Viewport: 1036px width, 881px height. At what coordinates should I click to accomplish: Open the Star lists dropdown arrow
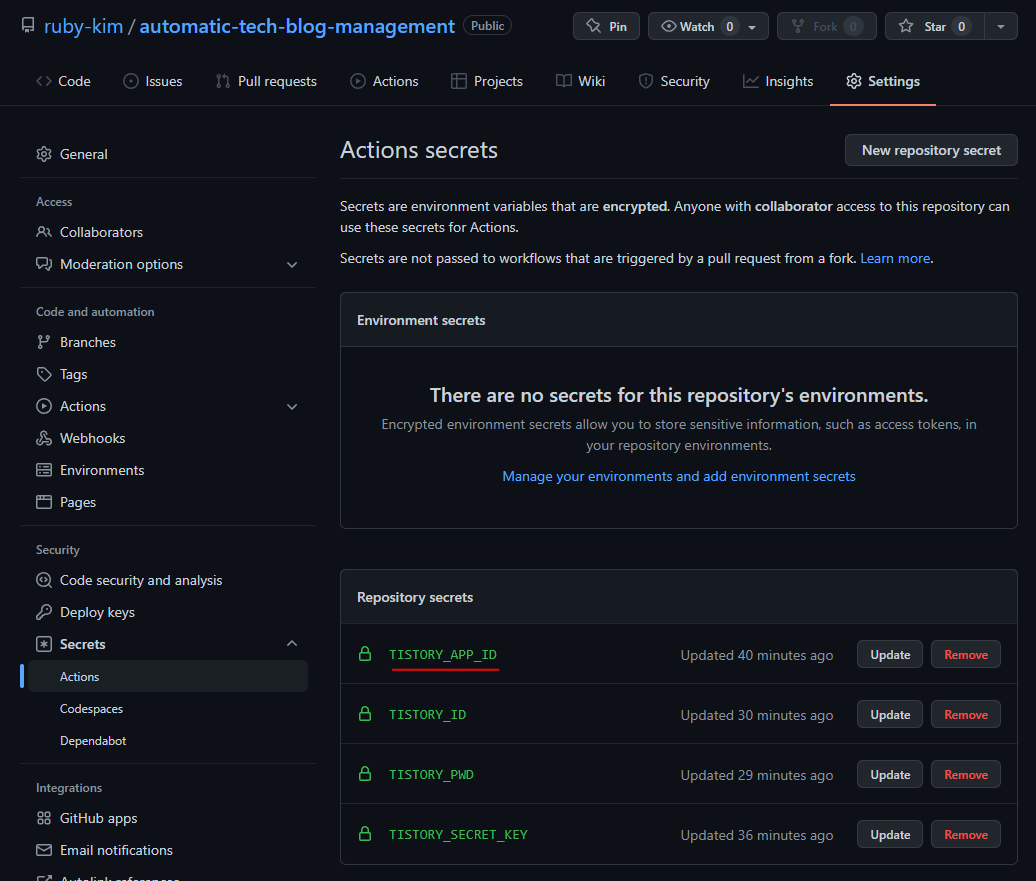(x=1001, y=26)
